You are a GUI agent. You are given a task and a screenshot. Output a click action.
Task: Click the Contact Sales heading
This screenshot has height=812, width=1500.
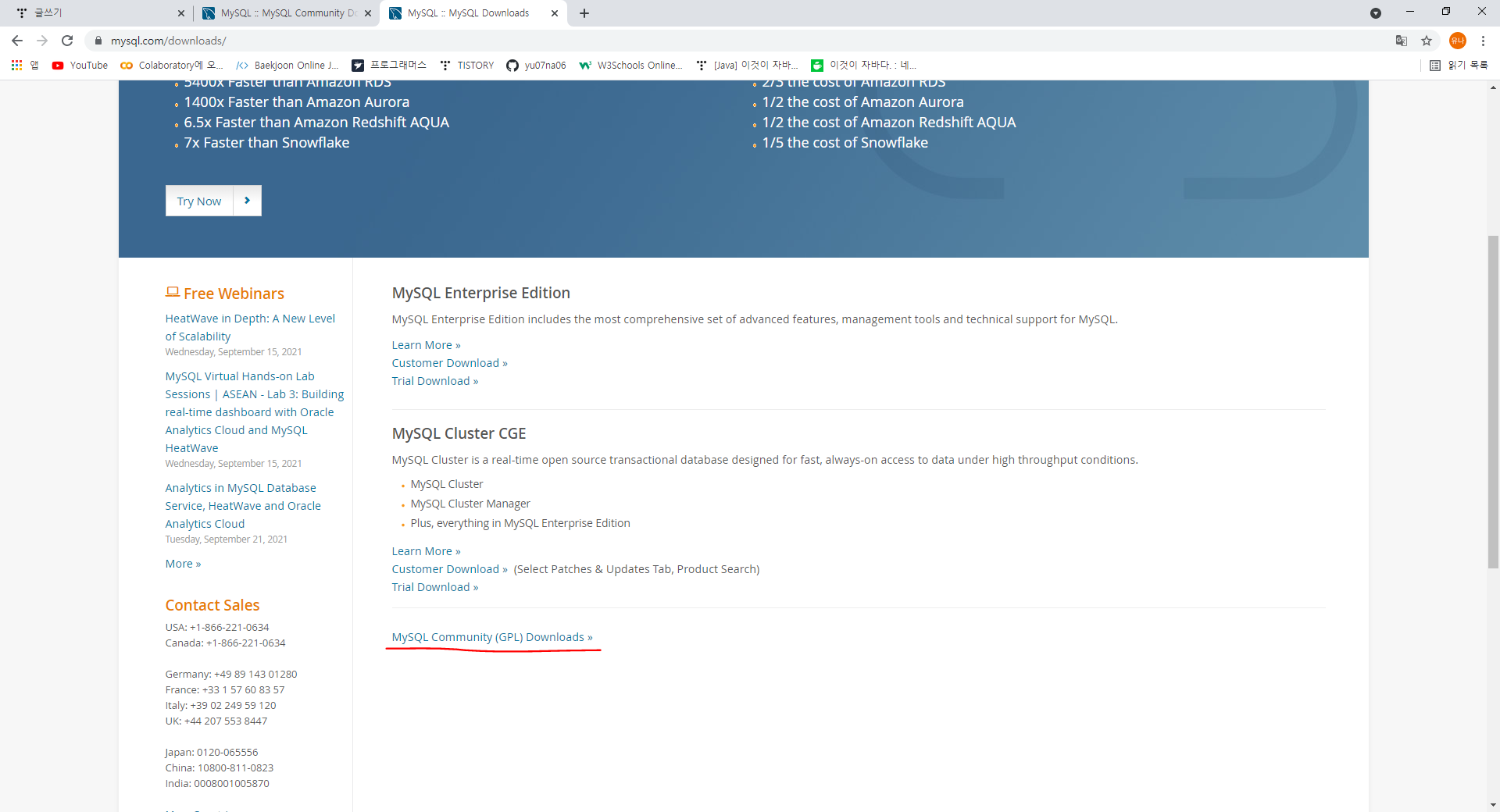point(212,605)
